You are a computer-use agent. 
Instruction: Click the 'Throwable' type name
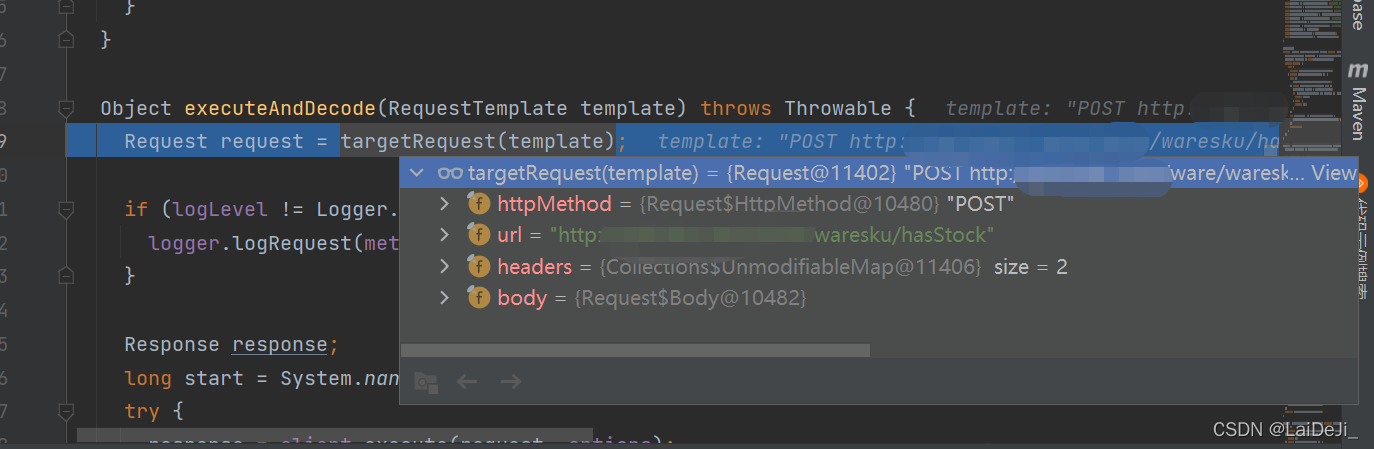837,108
